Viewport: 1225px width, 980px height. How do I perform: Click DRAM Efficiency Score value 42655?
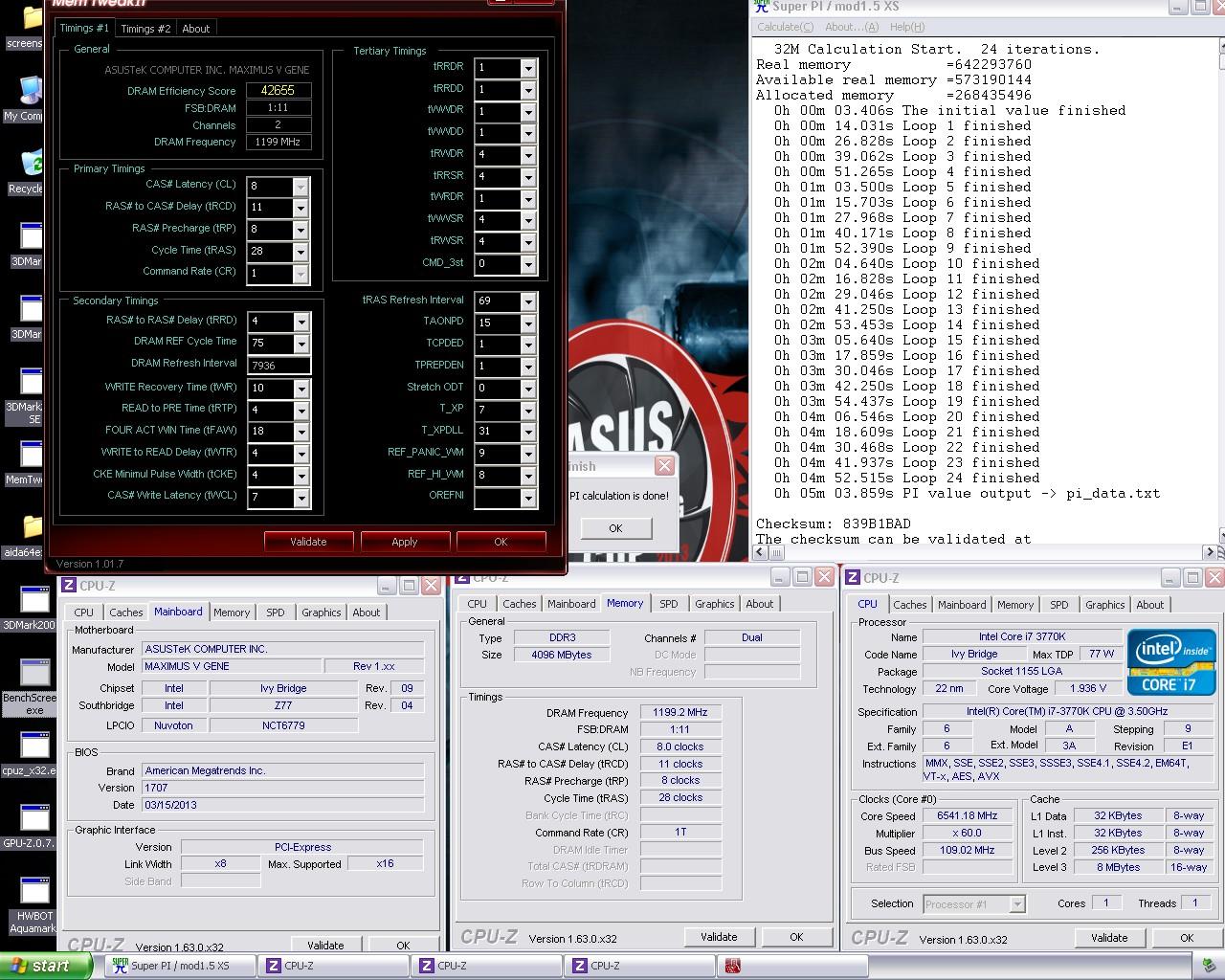click(x=278, y=91)
